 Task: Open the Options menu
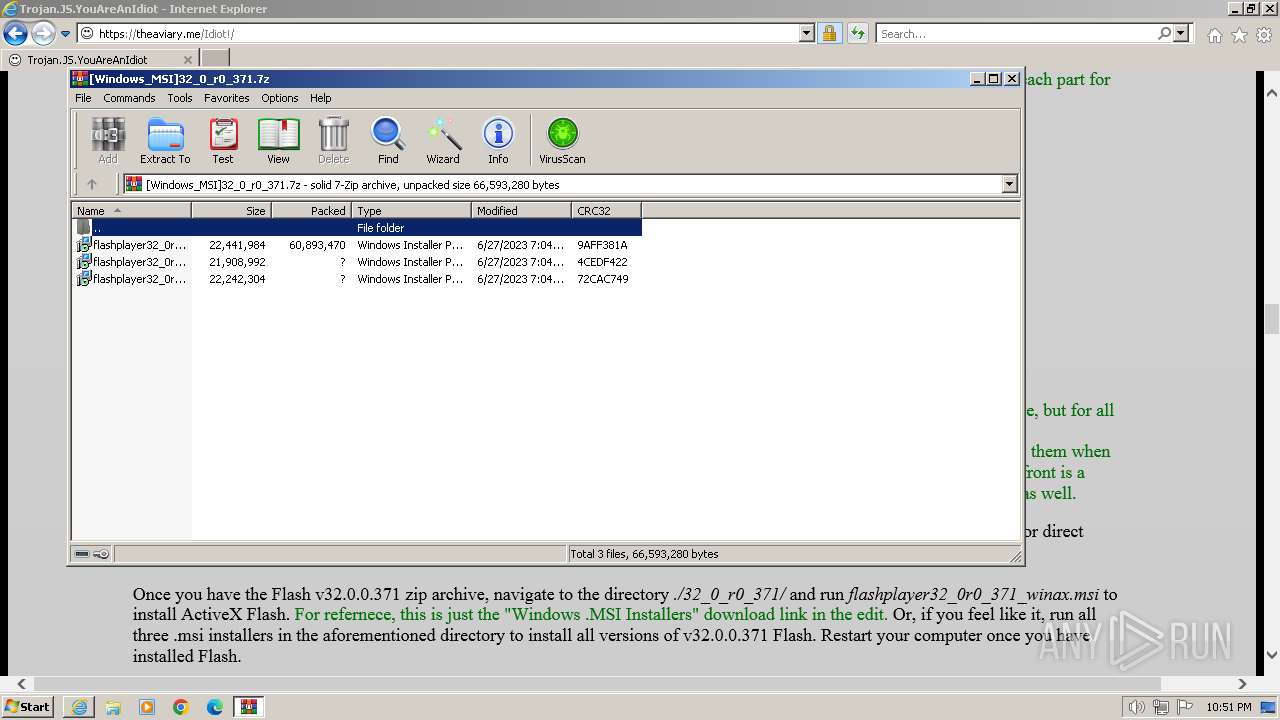[x=280, y=98]
